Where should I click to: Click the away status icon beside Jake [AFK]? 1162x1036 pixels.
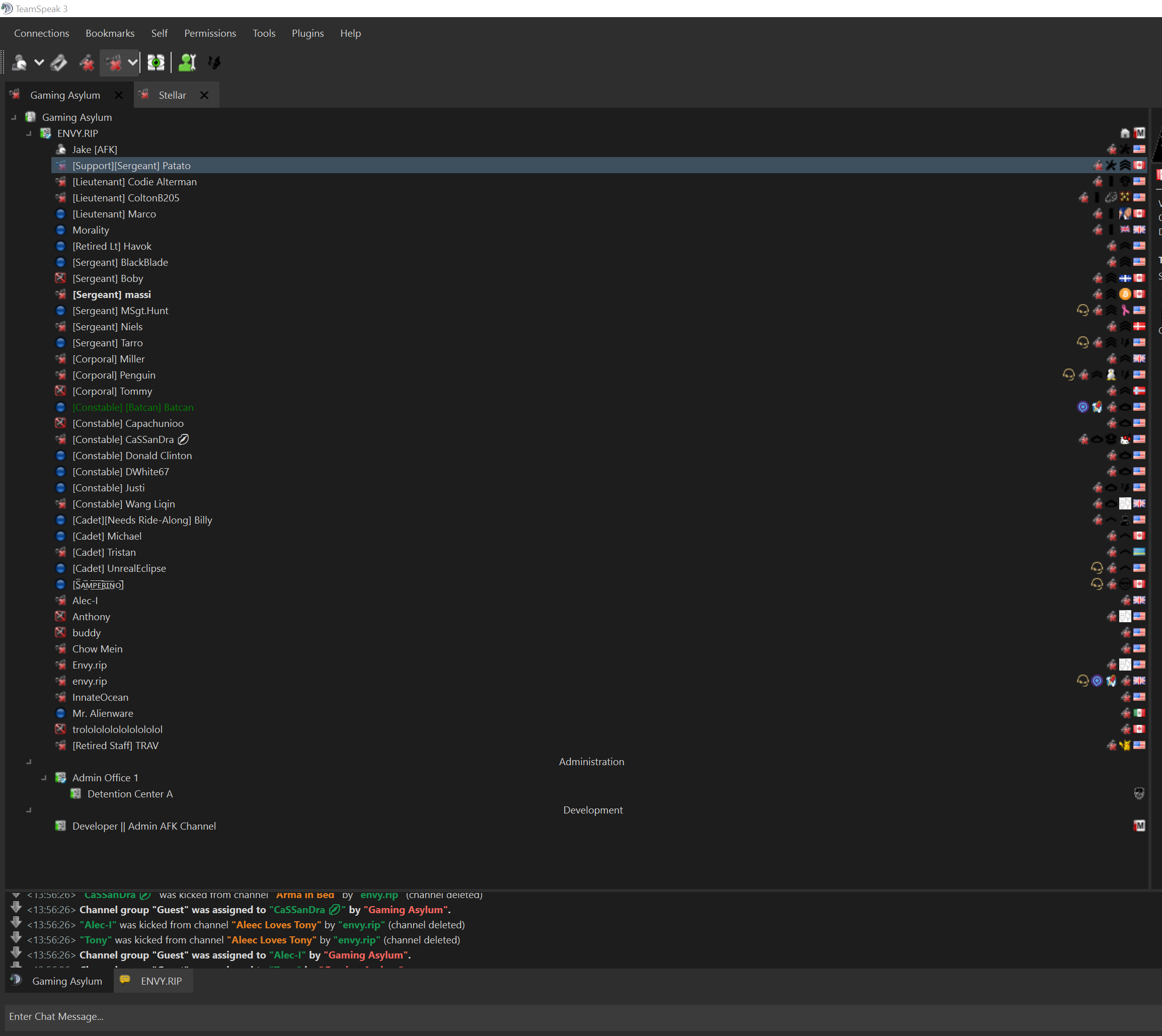60,149
